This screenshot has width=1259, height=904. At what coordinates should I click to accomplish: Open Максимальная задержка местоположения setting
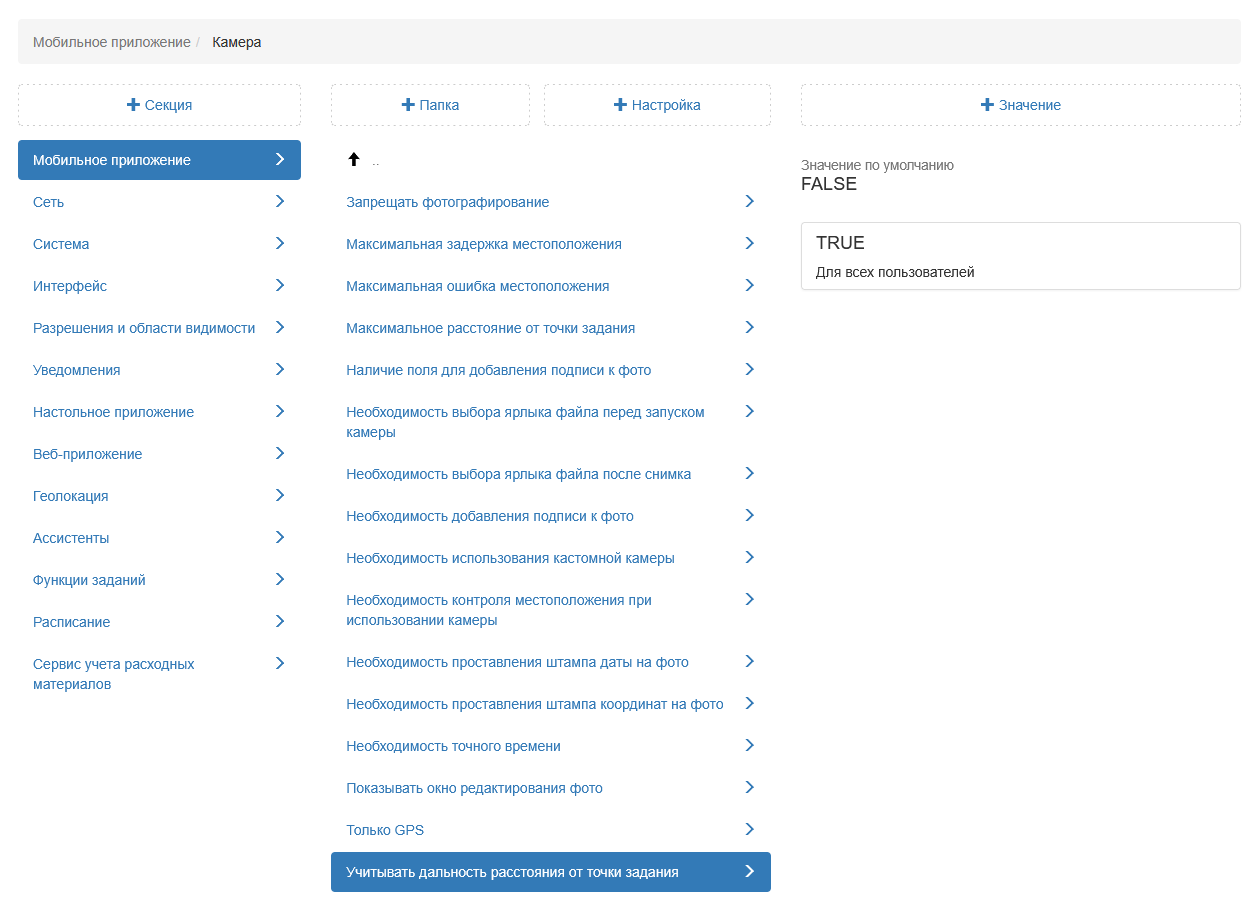484,244
